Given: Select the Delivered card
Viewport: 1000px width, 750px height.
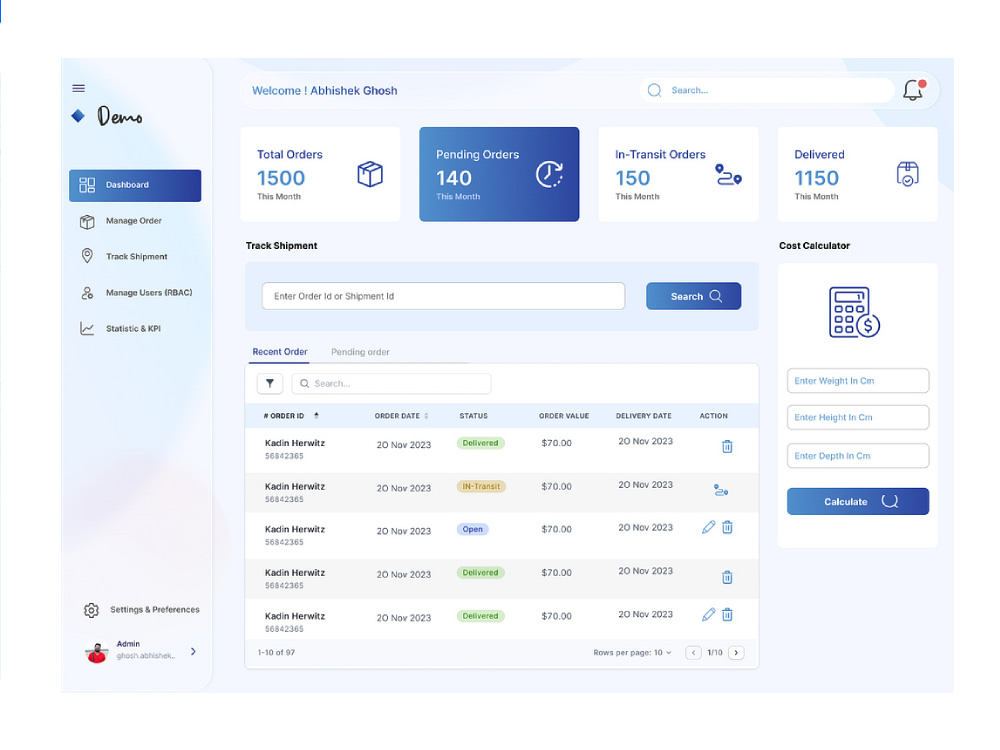Looking at the screenshot, I should [x=858, y=174].
